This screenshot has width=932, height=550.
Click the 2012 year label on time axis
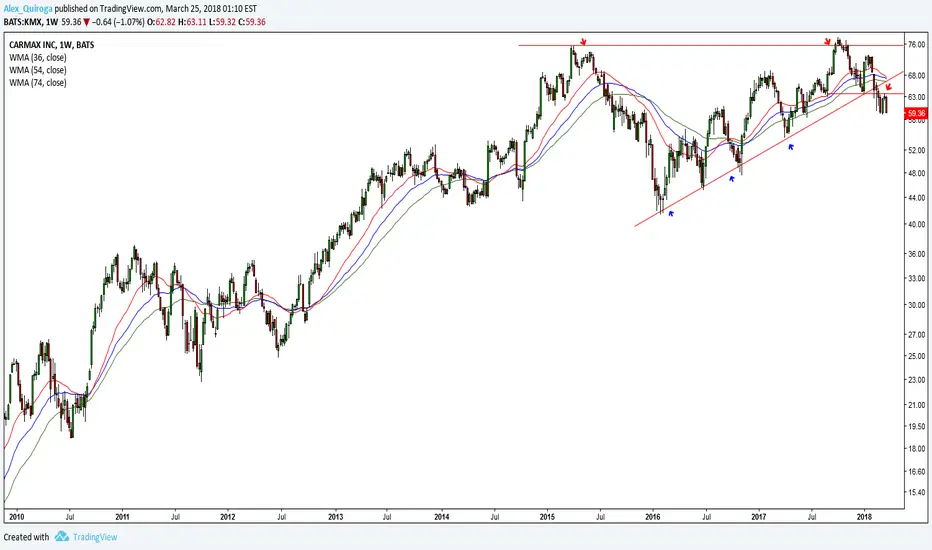click(228, 517)
